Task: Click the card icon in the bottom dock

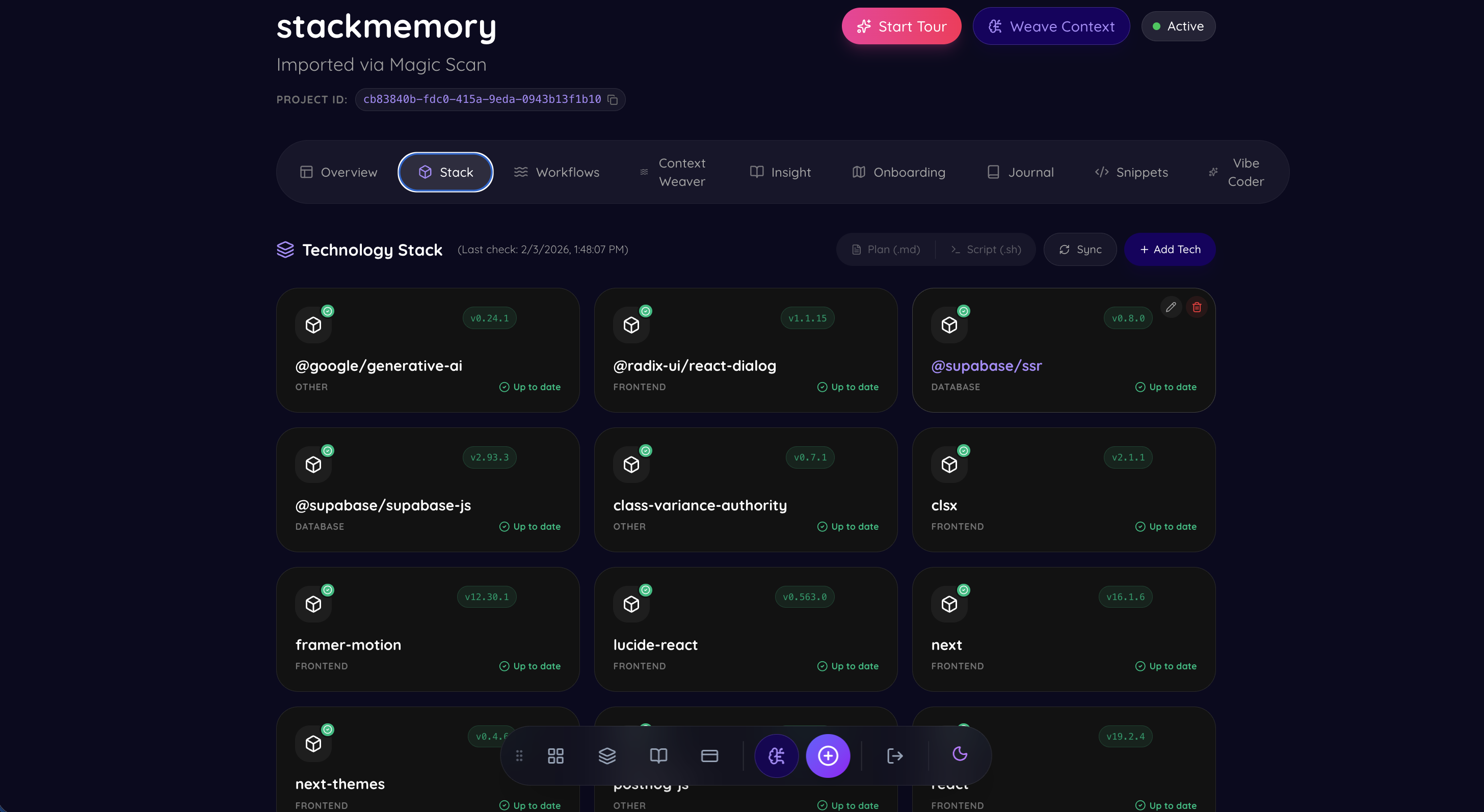Action: (709, 755)
